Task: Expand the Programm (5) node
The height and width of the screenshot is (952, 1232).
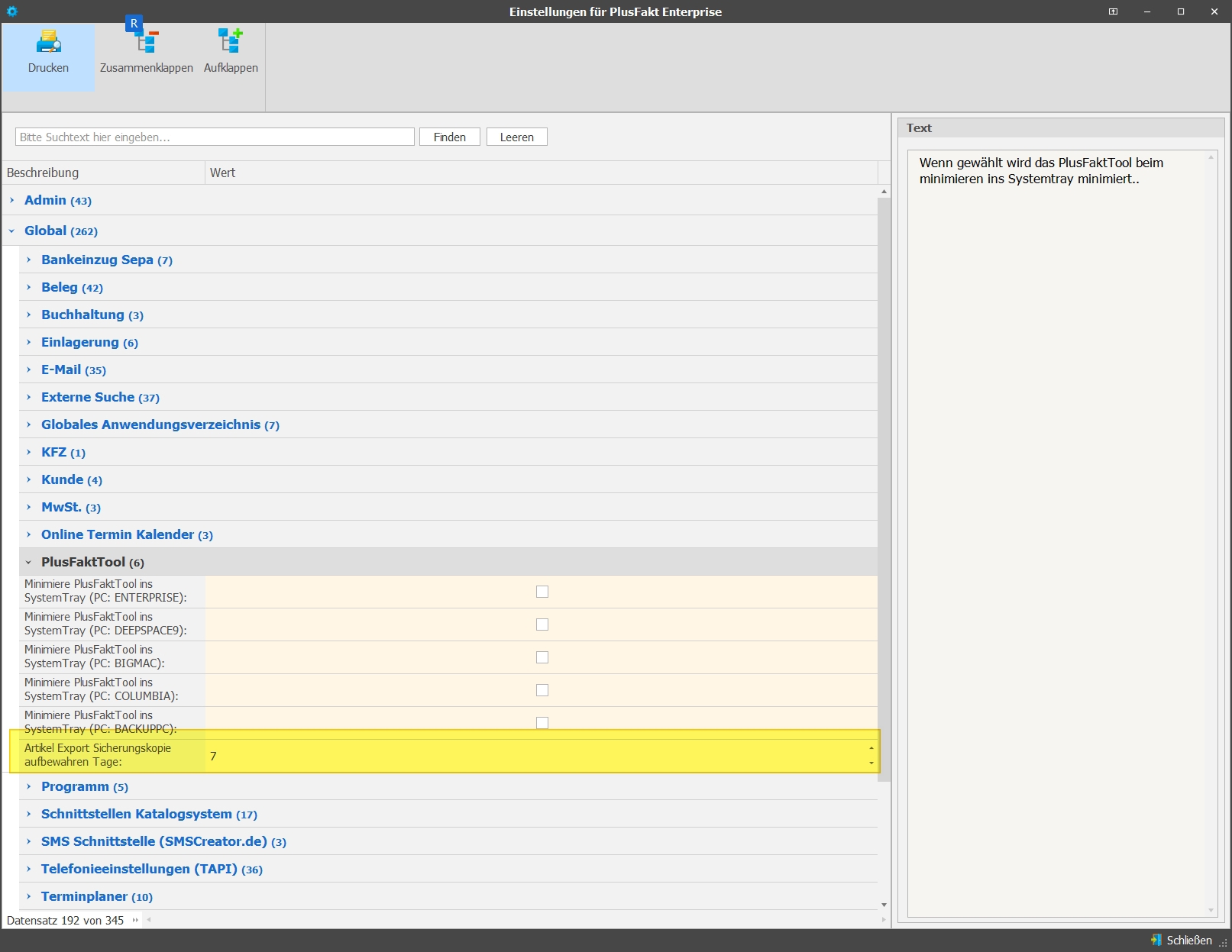Action: (28, 786)
